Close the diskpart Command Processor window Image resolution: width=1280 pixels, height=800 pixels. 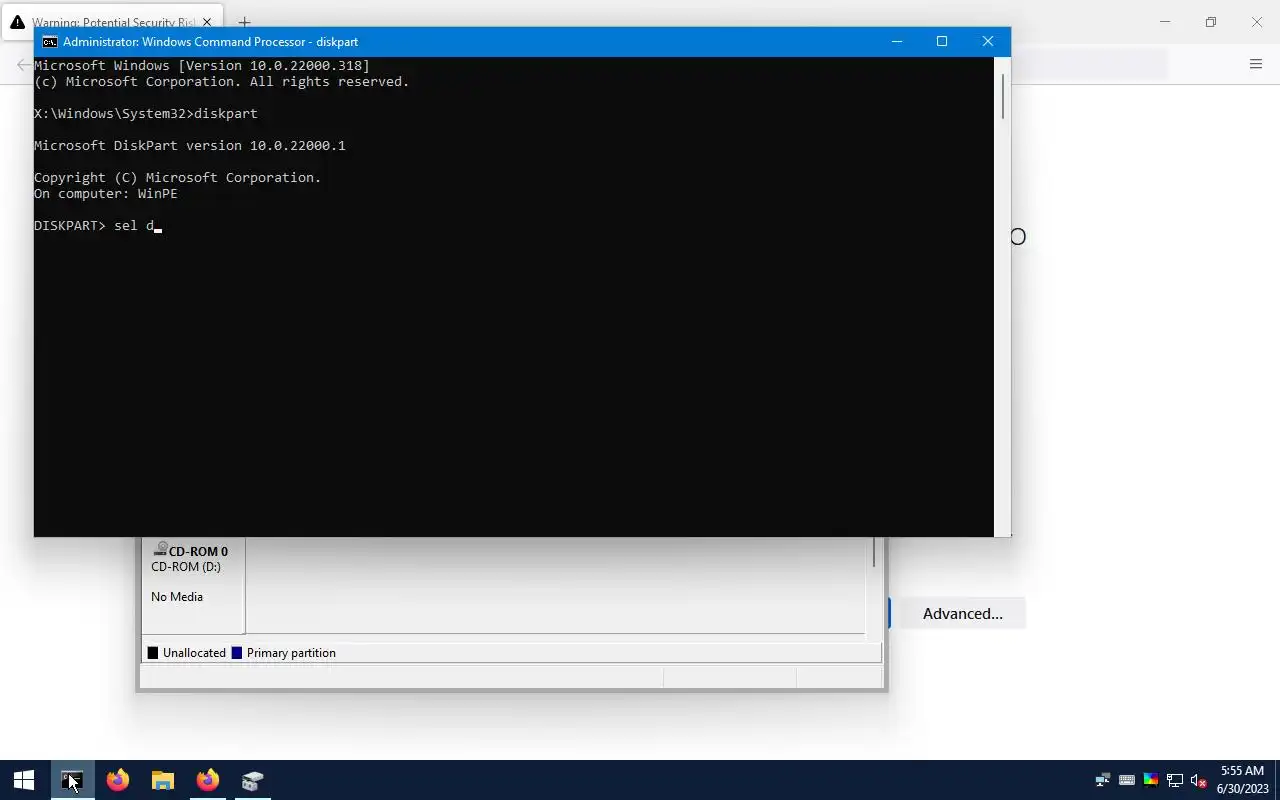pos(988,41)
